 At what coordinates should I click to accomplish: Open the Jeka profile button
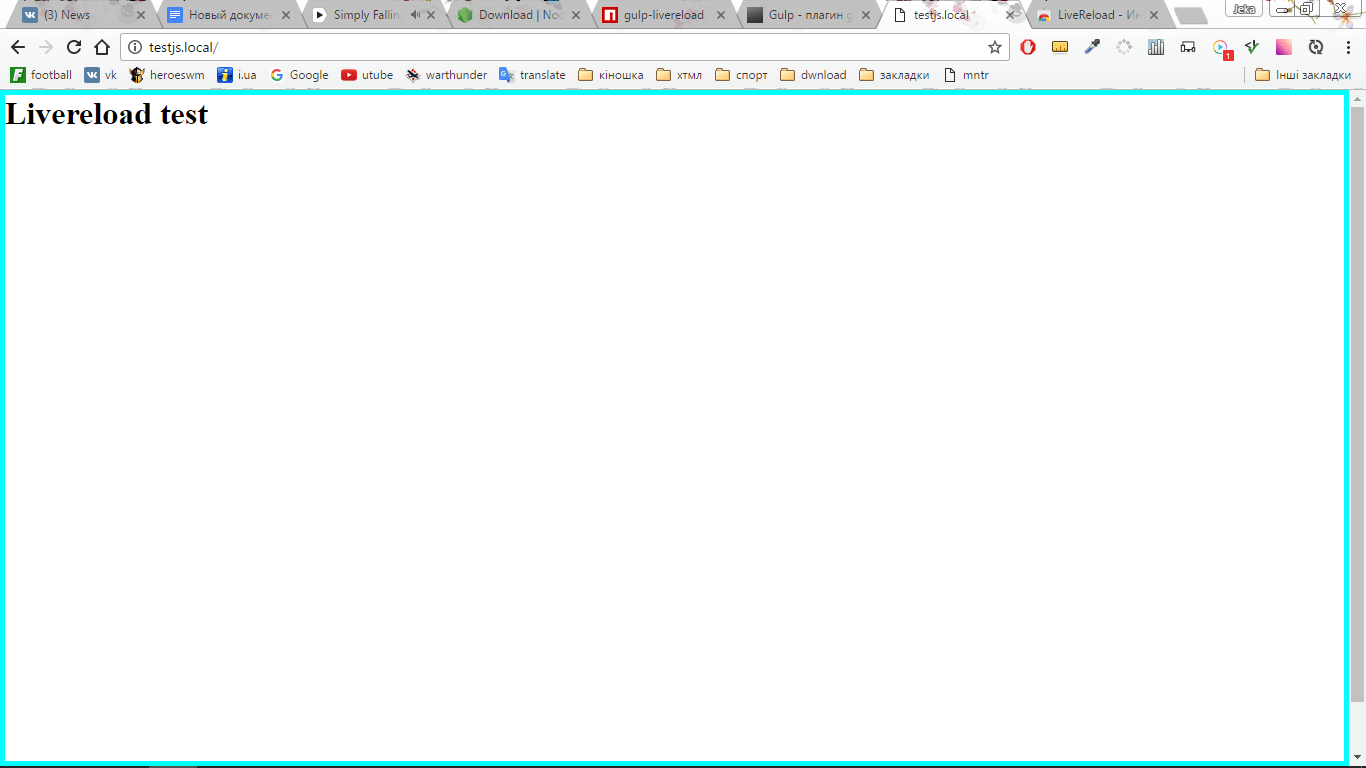pyautogui.click(x=1244, y=8)
